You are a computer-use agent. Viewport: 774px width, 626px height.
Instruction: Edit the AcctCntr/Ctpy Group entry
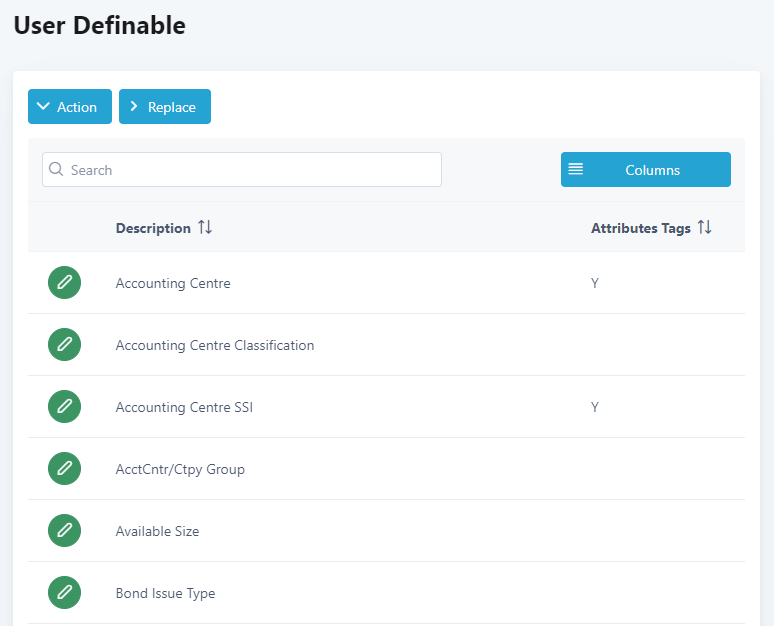point(64,469)
